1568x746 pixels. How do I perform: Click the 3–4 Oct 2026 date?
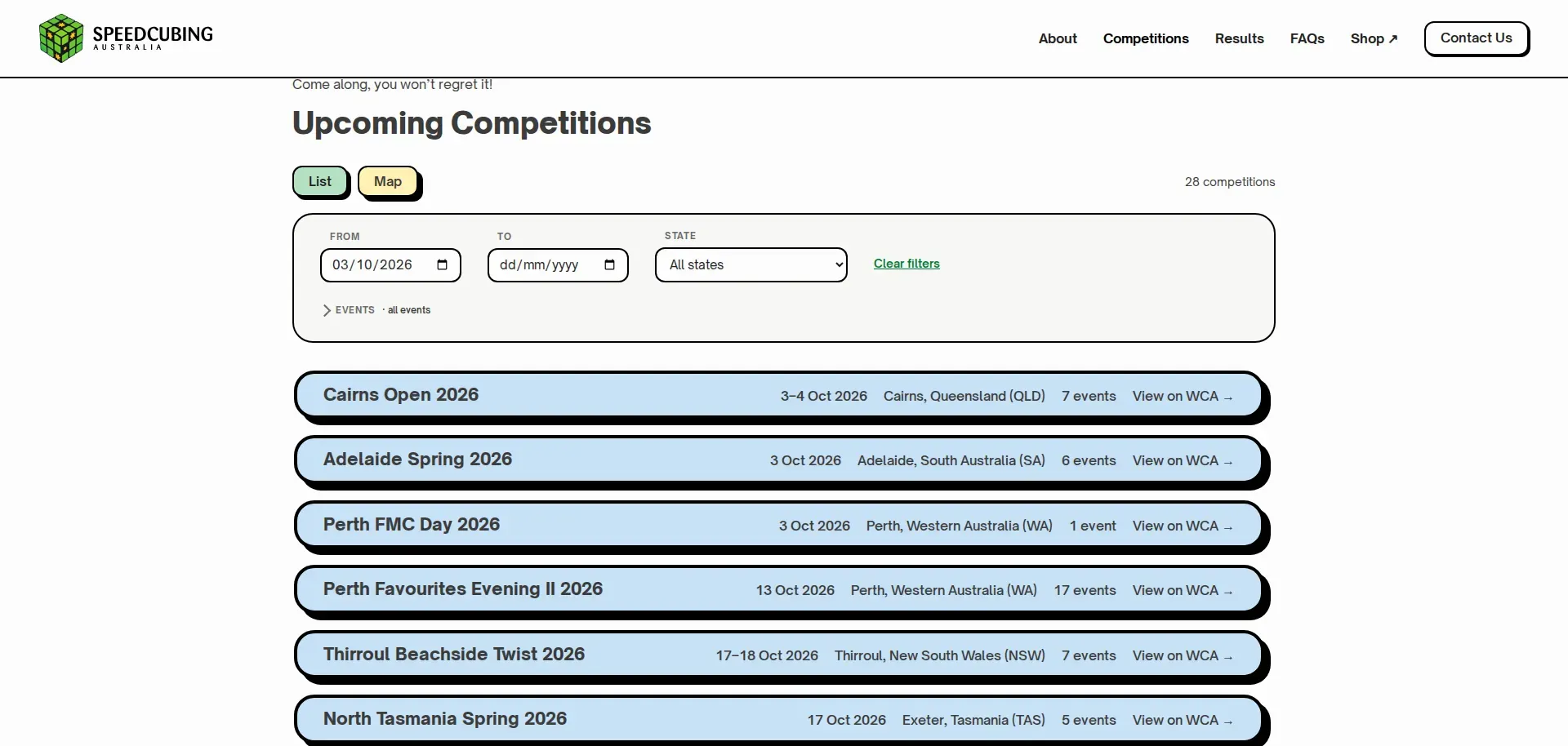click(x=824, y=396)
